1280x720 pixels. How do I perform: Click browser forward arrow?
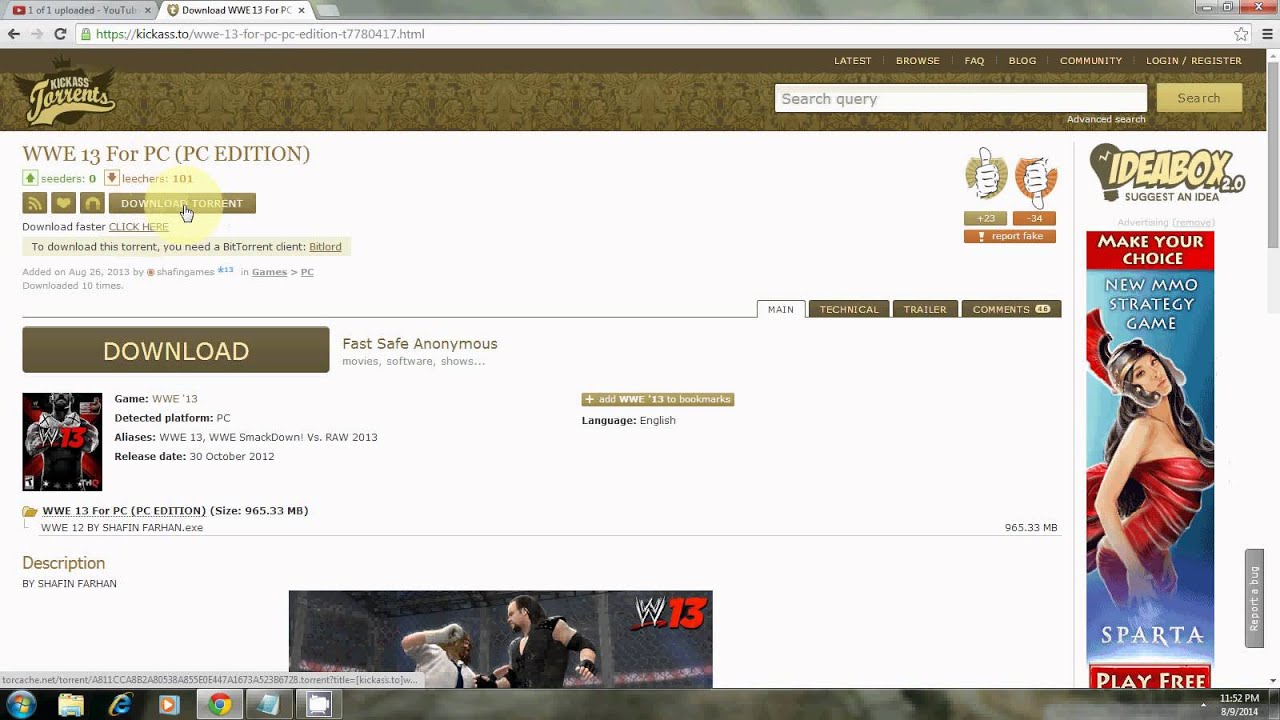37,34
